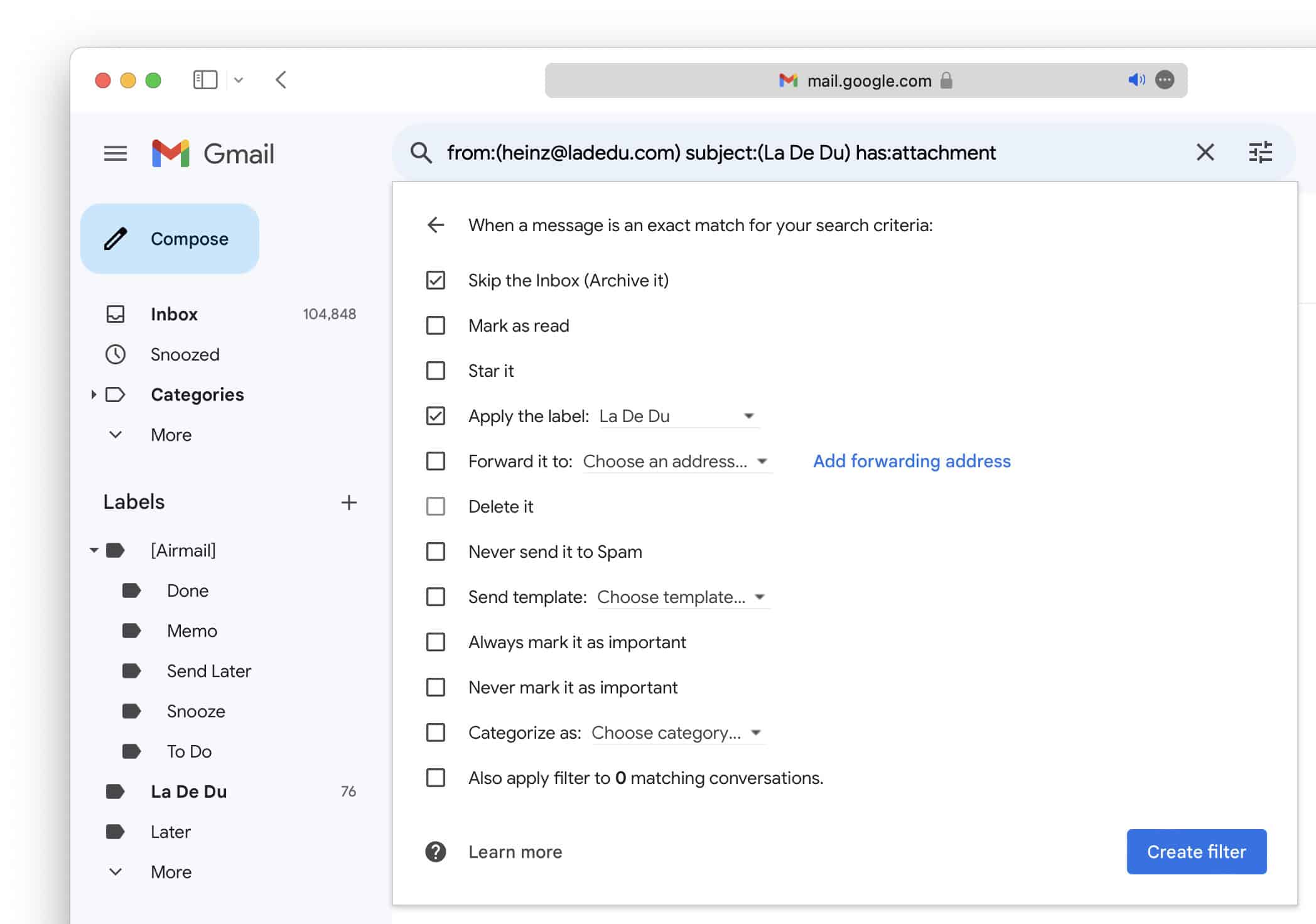Click the Compose button
1316x924 pixels.
170,239
